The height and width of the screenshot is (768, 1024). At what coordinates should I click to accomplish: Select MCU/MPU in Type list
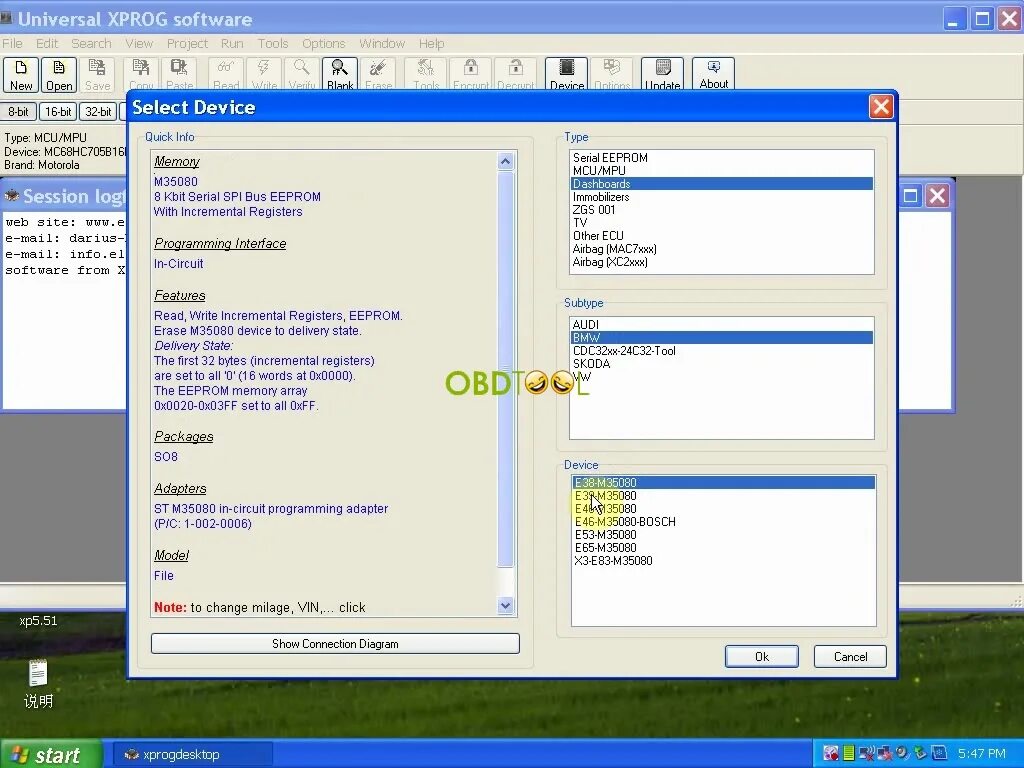[x=722, y=170]
